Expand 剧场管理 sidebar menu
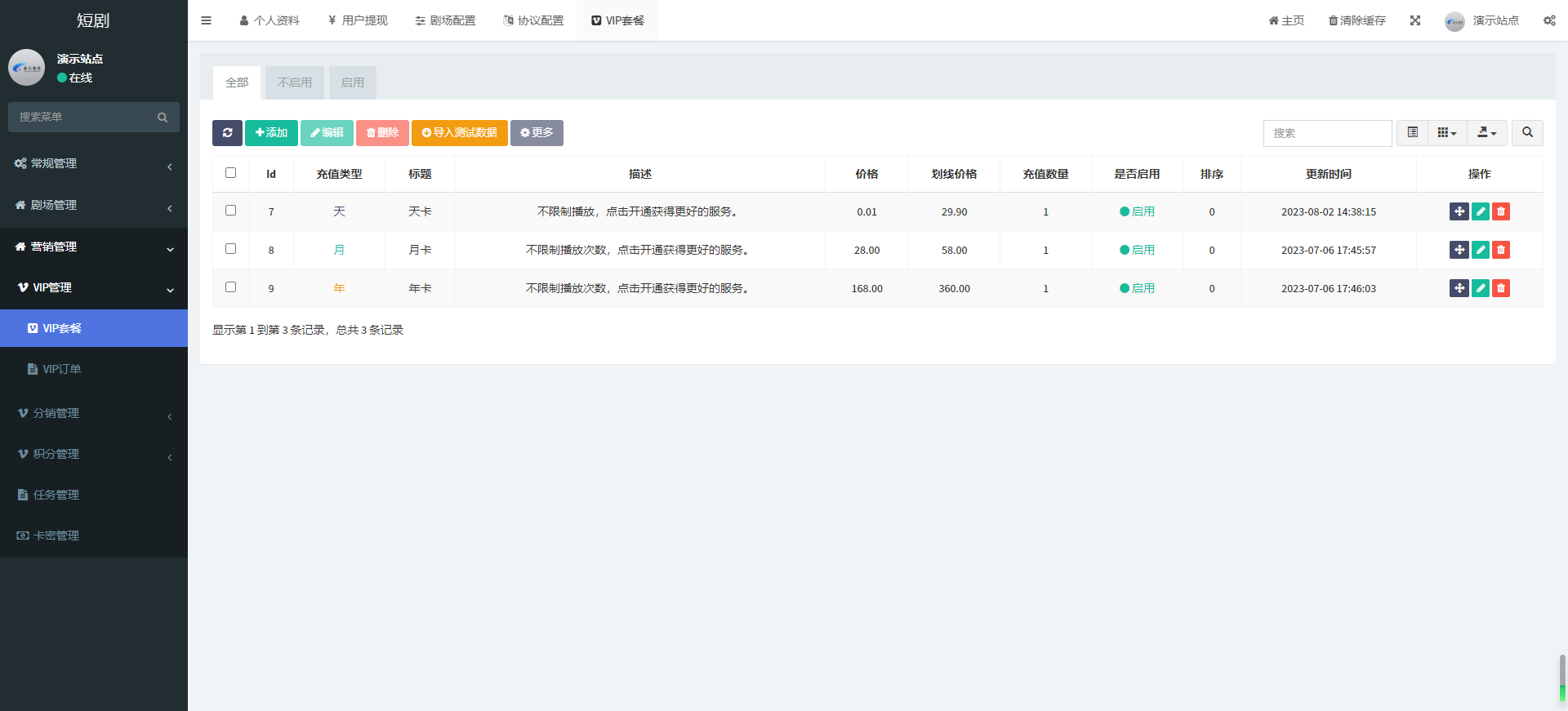1568x711 pixels. click(94, 206)
